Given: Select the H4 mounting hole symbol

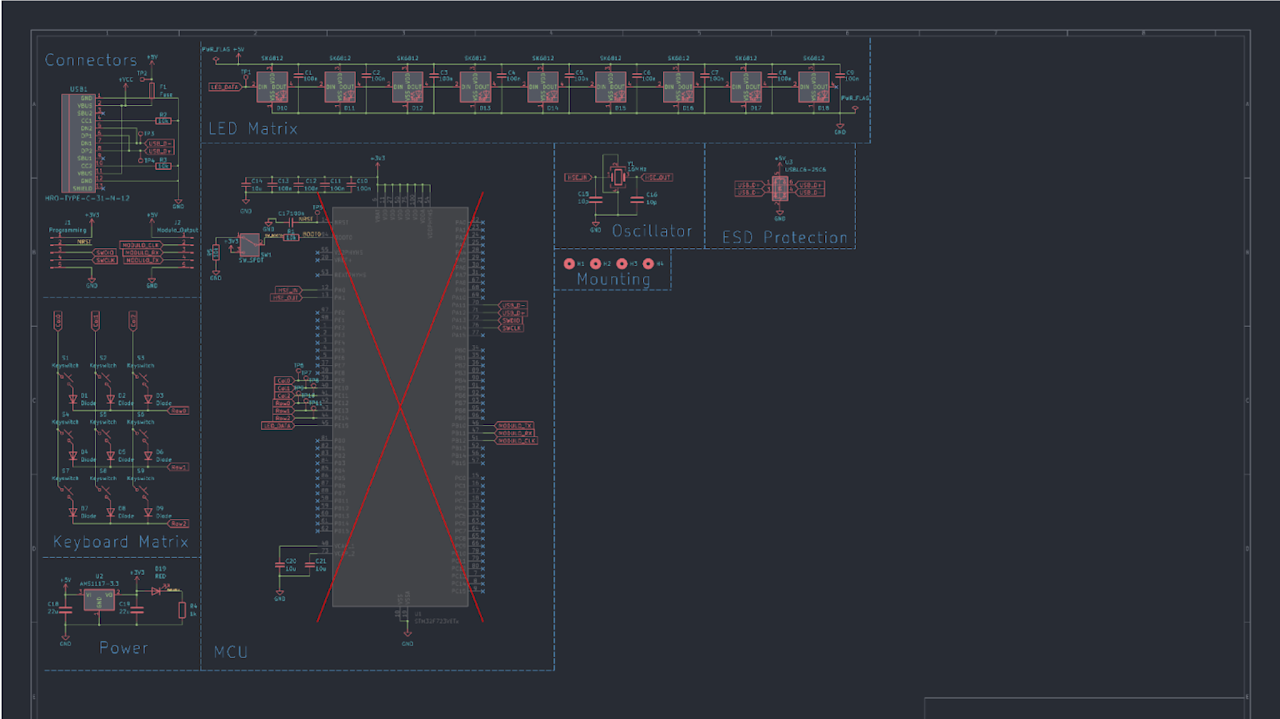Looking at the screenshot, I should (x=648, y=263).
